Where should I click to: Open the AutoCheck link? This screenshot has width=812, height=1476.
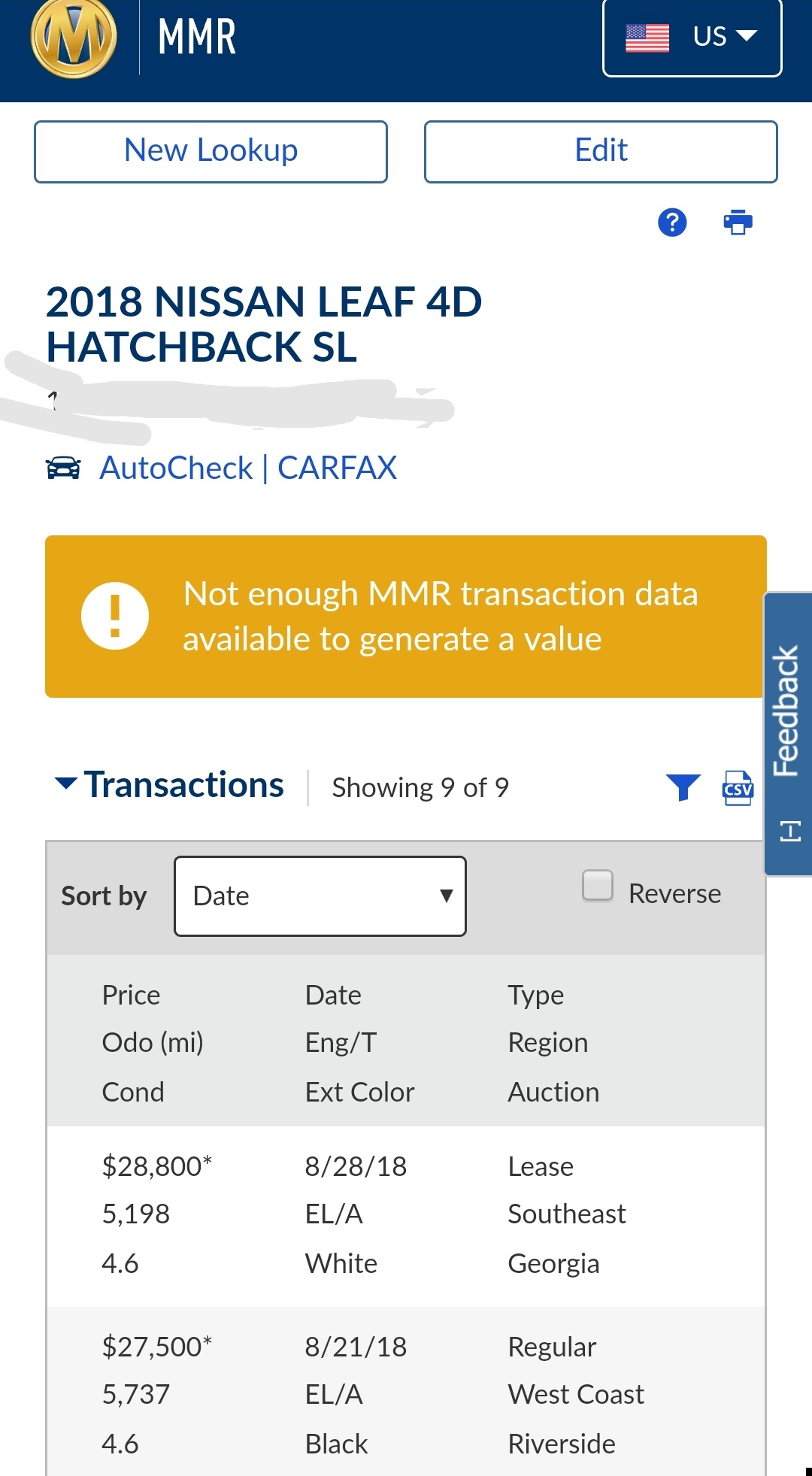177,468
